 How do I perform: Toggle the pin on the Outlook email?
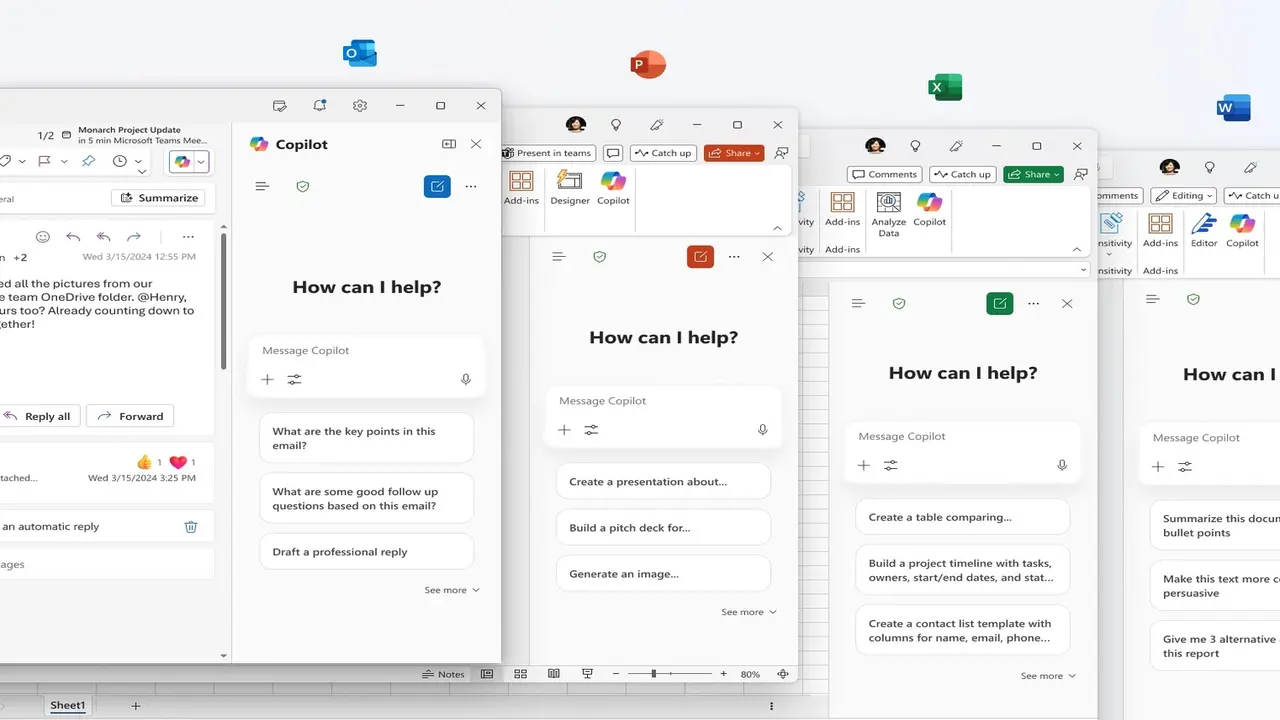(87, 161)
